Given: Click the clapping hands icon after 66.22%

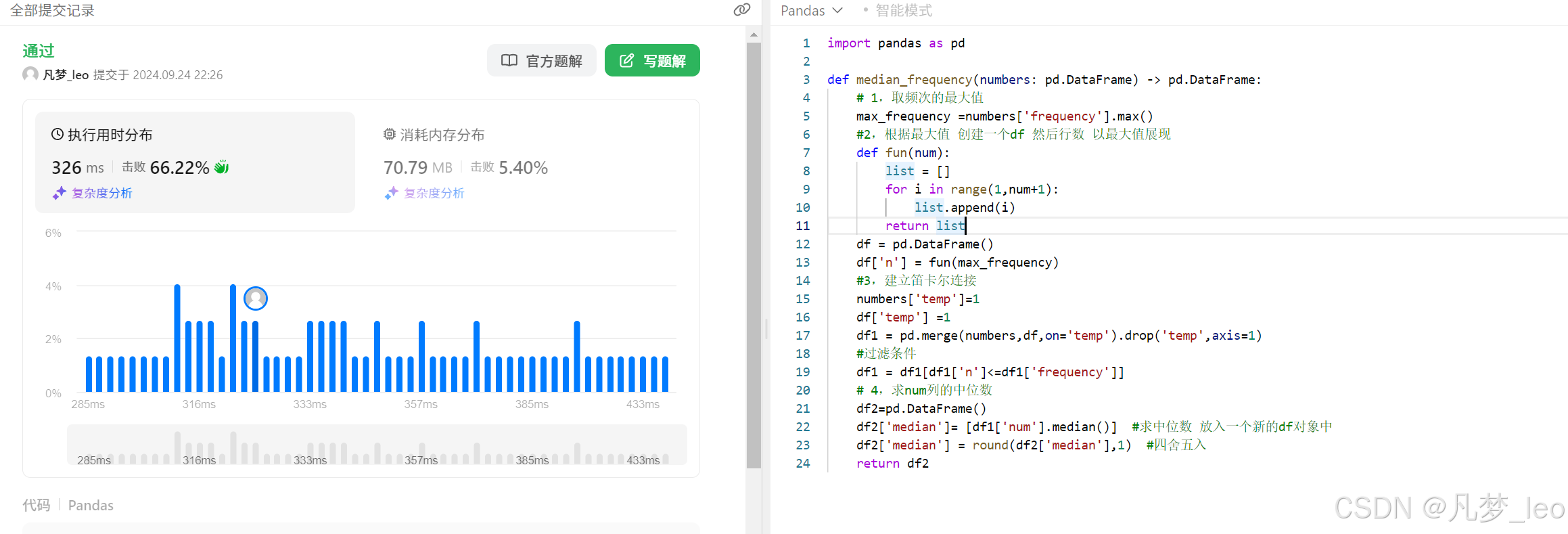Looking at the screenshot, I should tap(222, 166).
